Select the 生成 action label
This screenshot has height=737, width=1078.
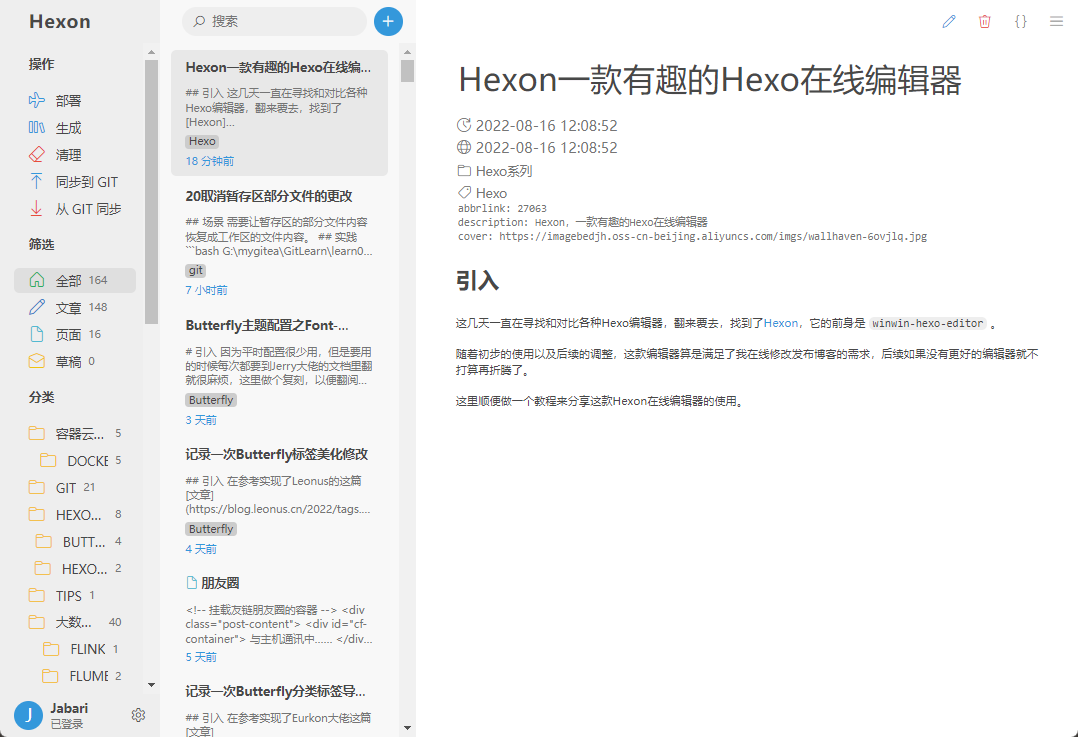click(68, 128)
